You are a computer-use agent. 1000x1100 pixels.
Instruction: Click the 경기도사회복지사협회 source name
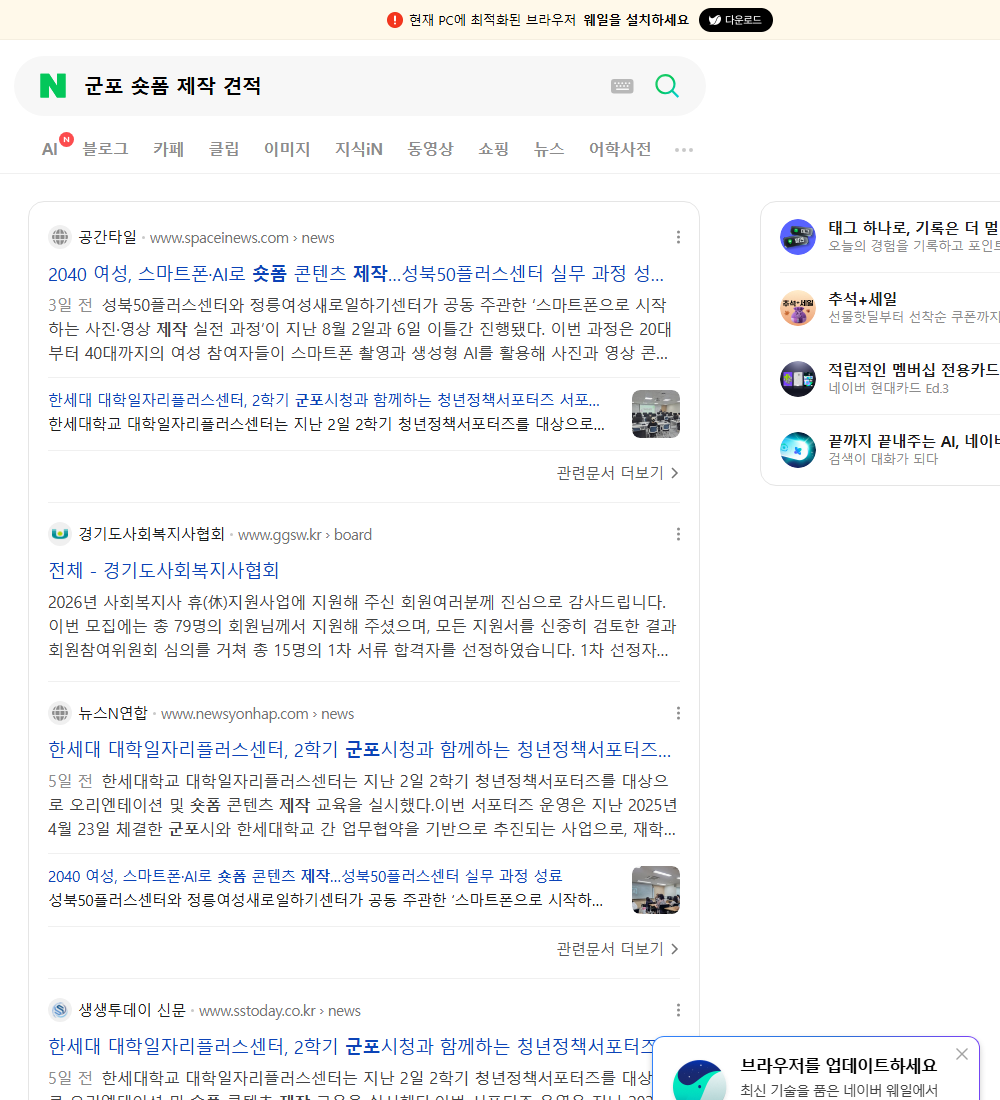point(152,534)
